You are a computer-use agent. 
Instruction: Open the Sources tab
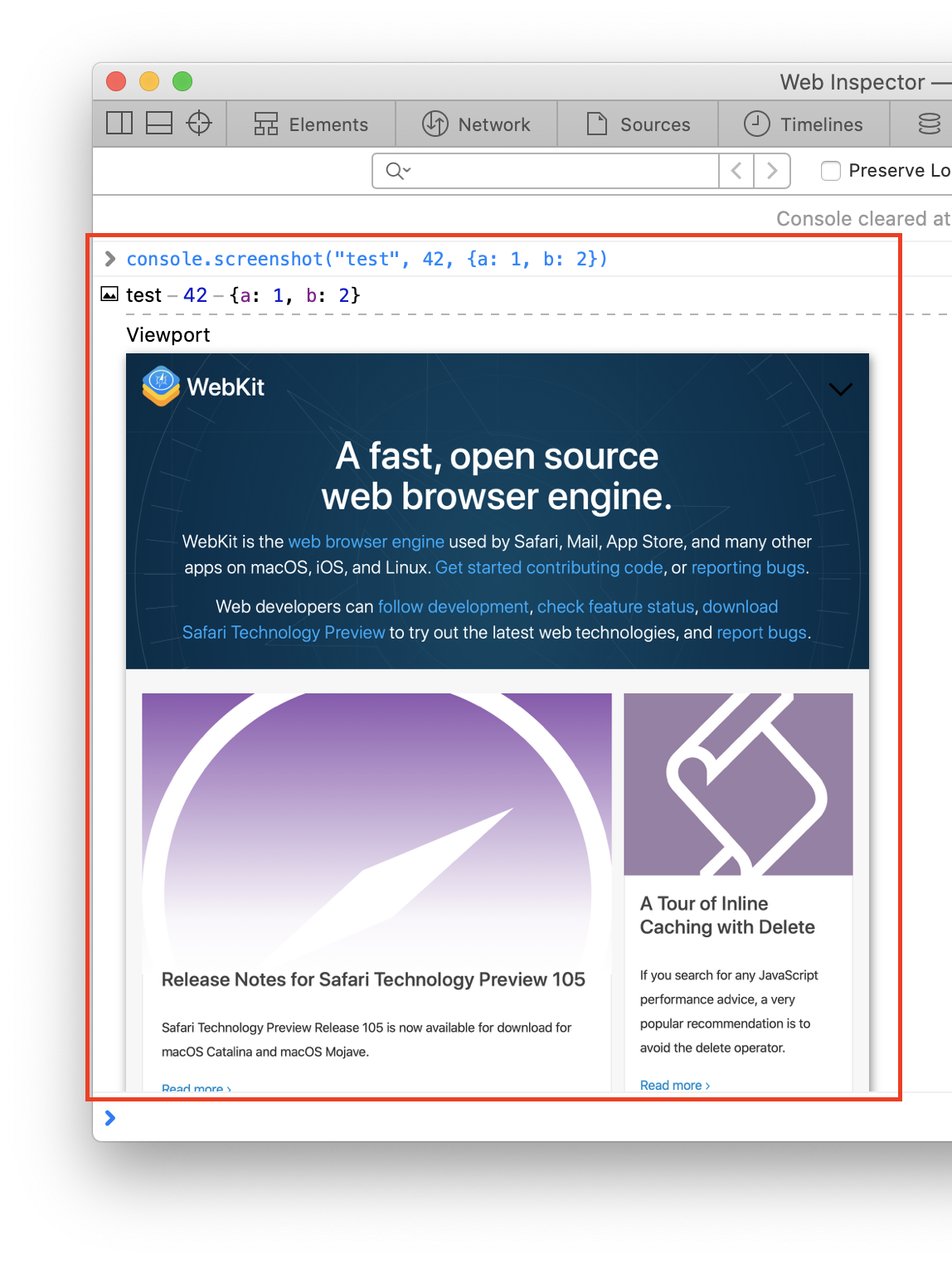[x=639, y=124]
